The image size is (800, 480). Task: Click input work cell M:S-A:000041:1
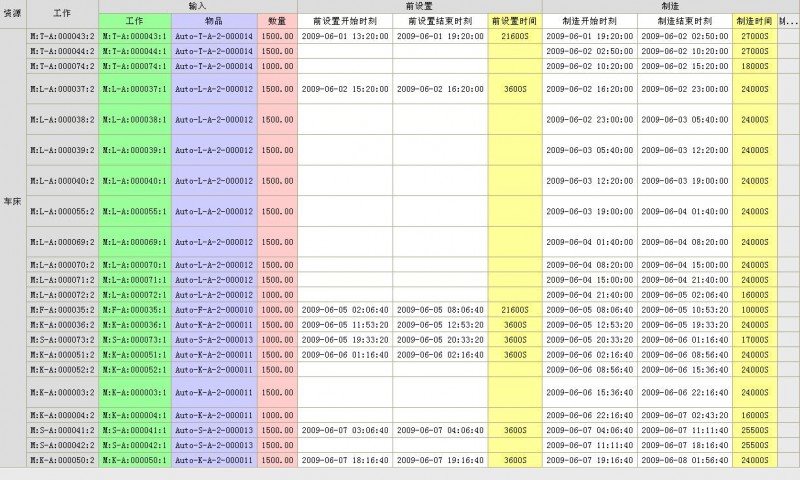(135, 430)
